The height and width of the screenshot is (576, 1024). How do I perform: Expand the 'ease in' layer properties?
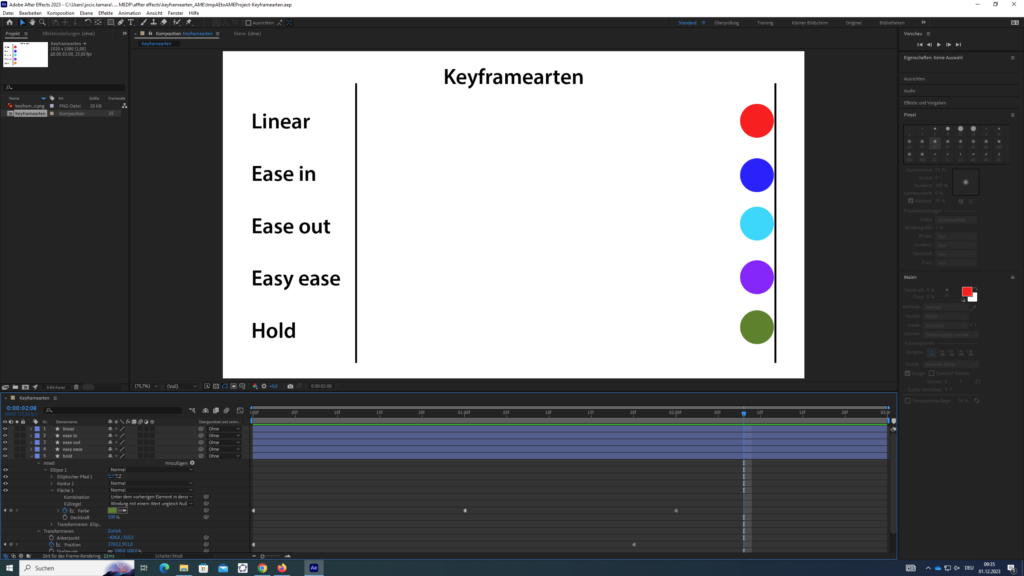point(28,435)
